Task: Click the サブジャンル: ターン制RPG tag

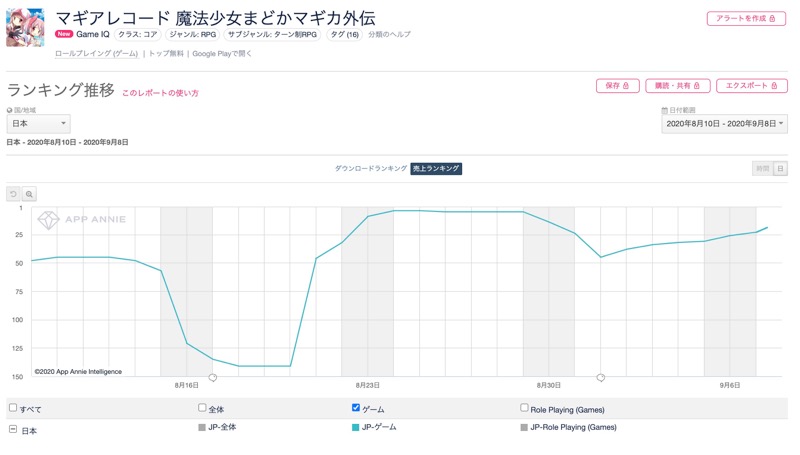Action: (272, 34)
